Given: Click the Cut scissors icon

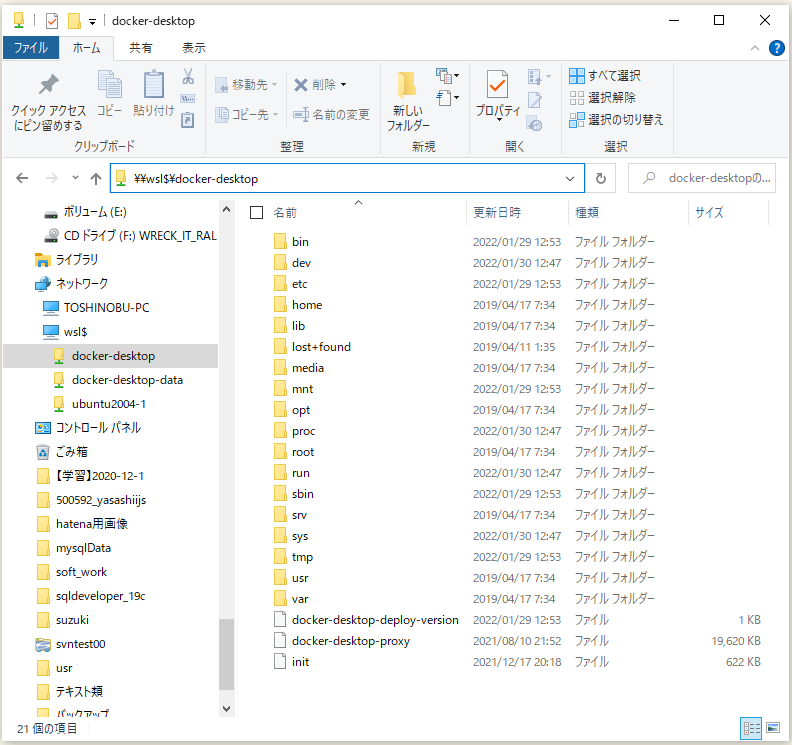Looking at the screenshot, I should point(188,76).
